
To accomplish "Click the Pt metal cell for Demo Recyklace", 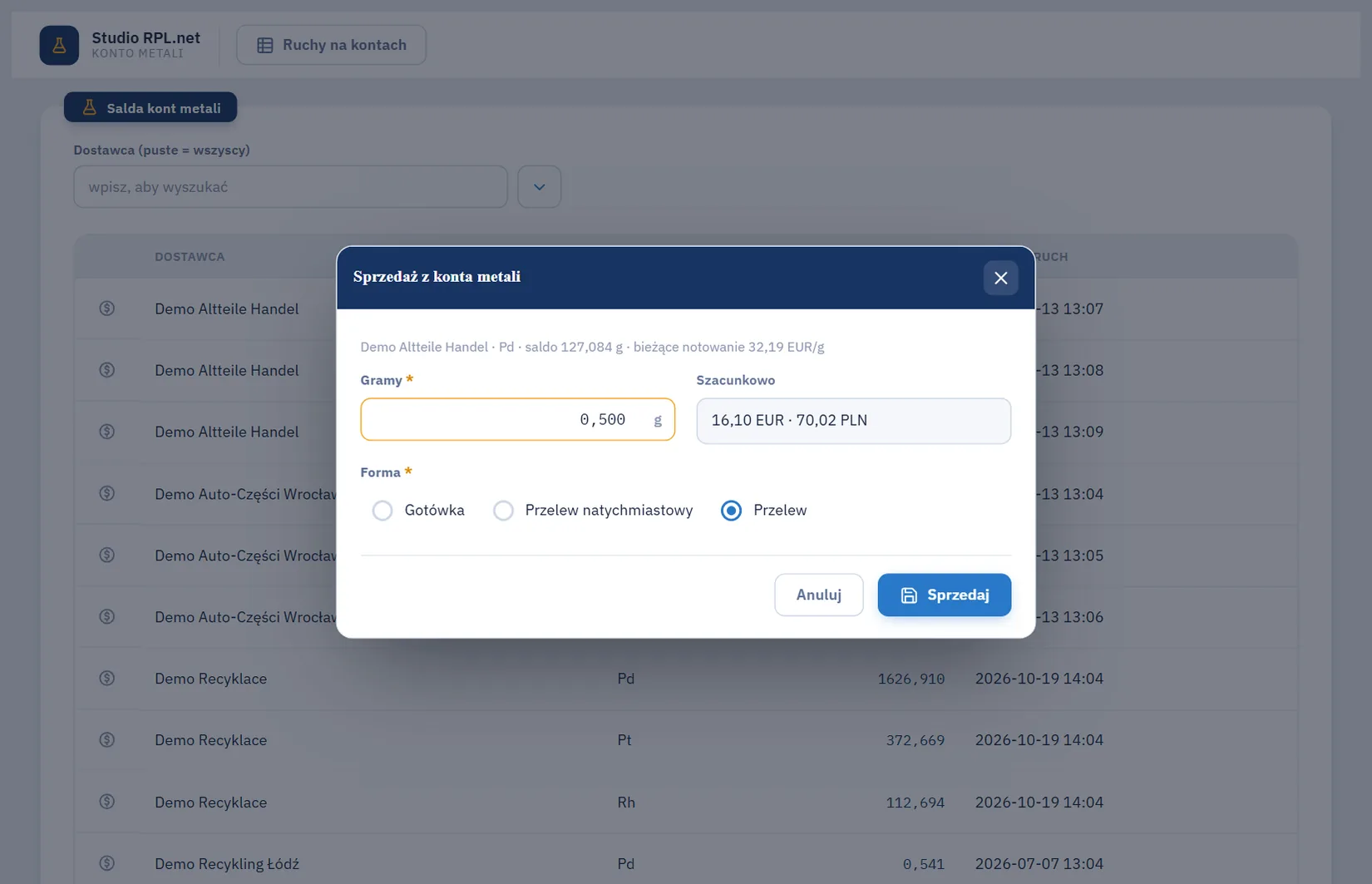I will [624, 740].
